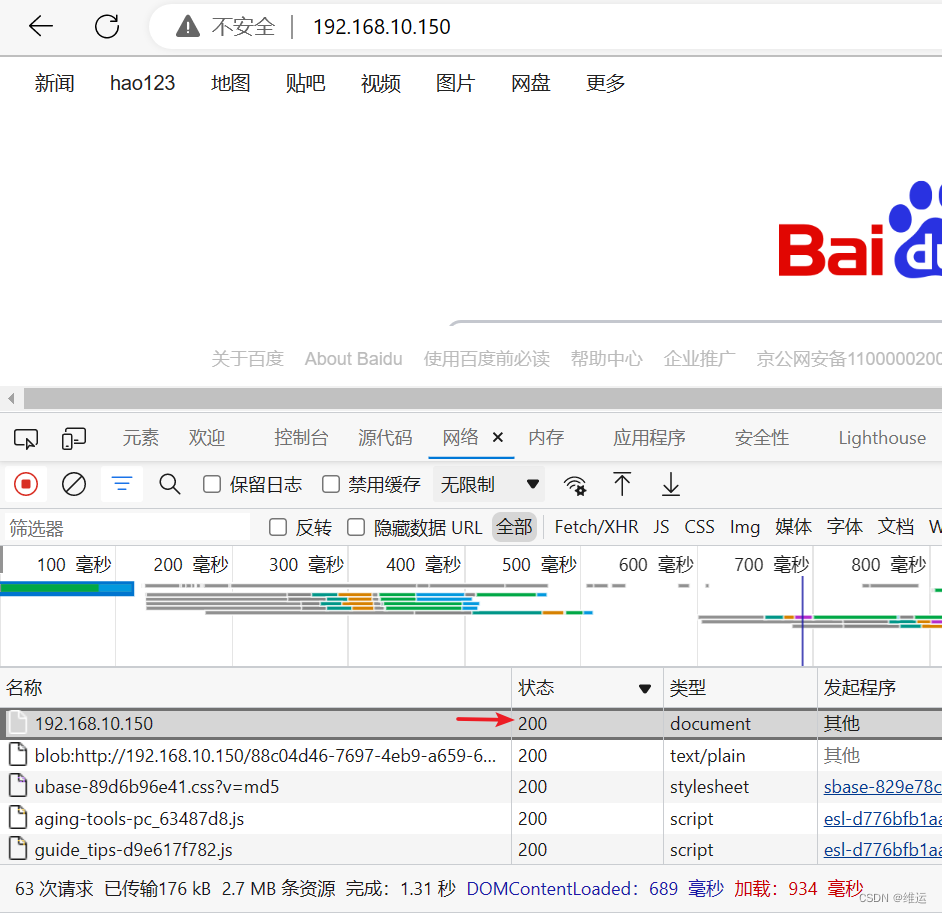This screenshot has width=942, height=913.
Task: Open network search magnifier icon
Action: click(169, 484)
